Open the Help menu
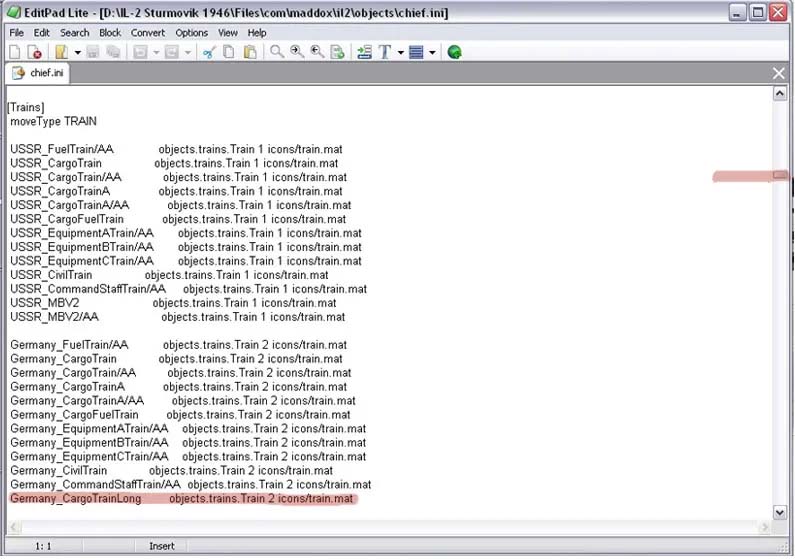795x559 pixels. [257, 33]
